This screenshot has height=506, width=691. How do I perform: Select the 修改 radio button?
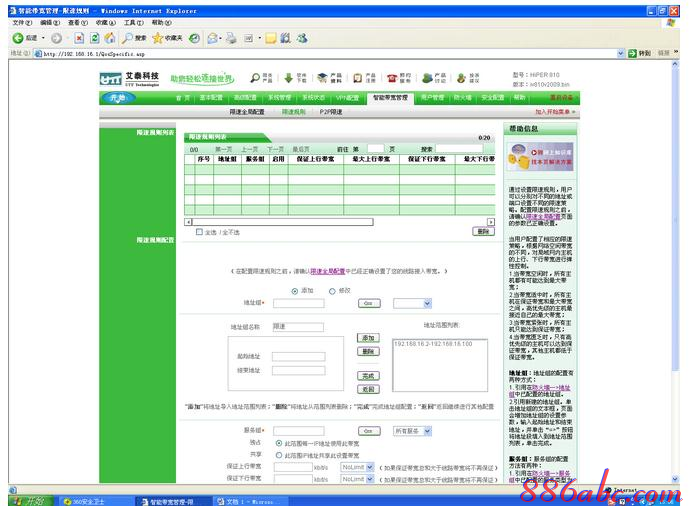(x=332, y=291)
